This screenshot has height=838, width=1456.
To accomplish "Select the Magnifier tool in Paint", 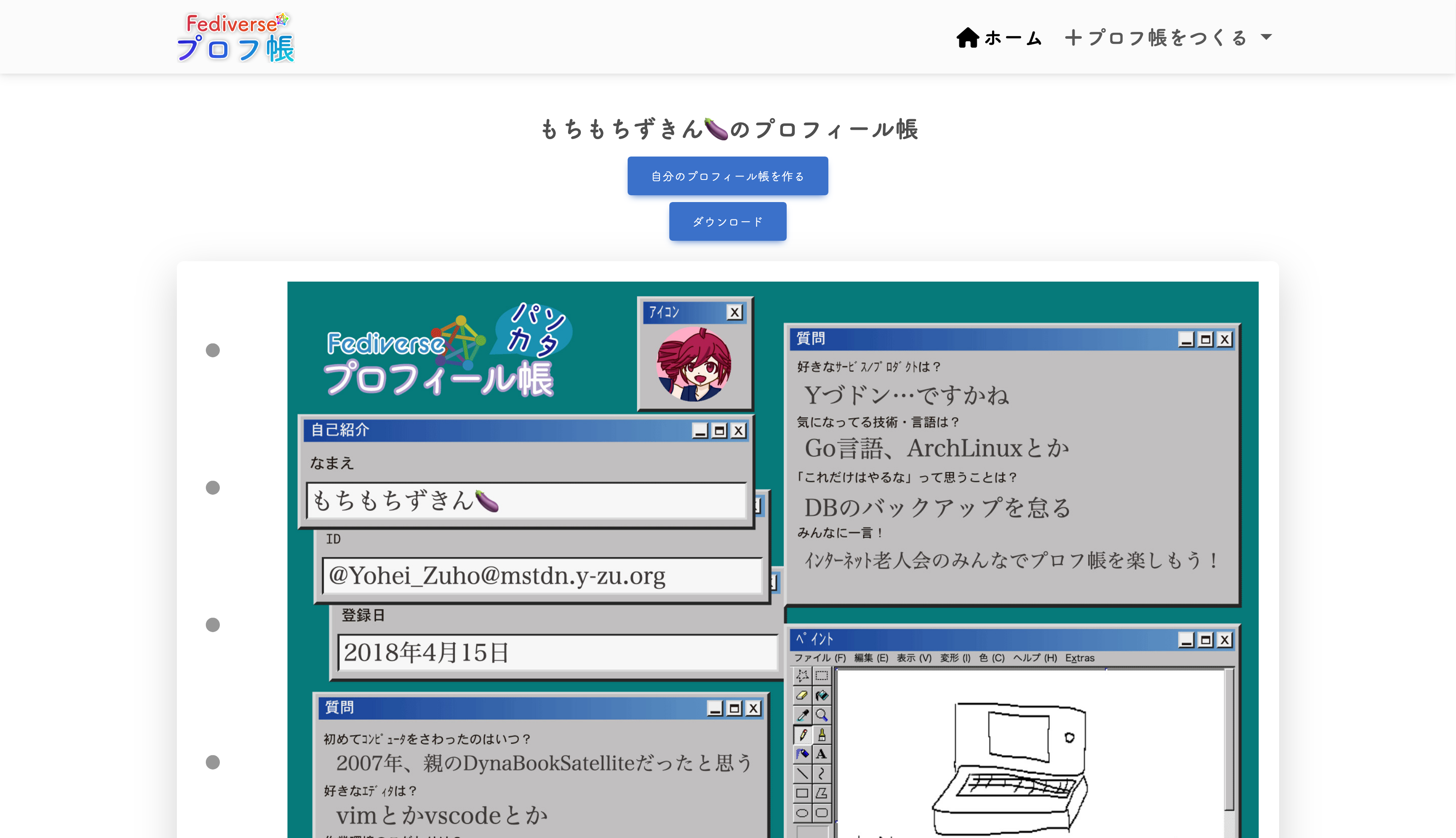I will tap(822, 715).
